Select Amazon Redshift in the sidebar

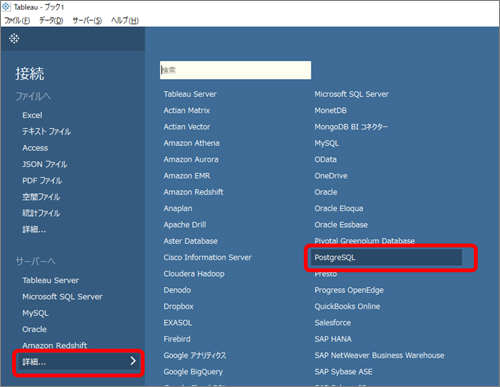tap(55, 345)
